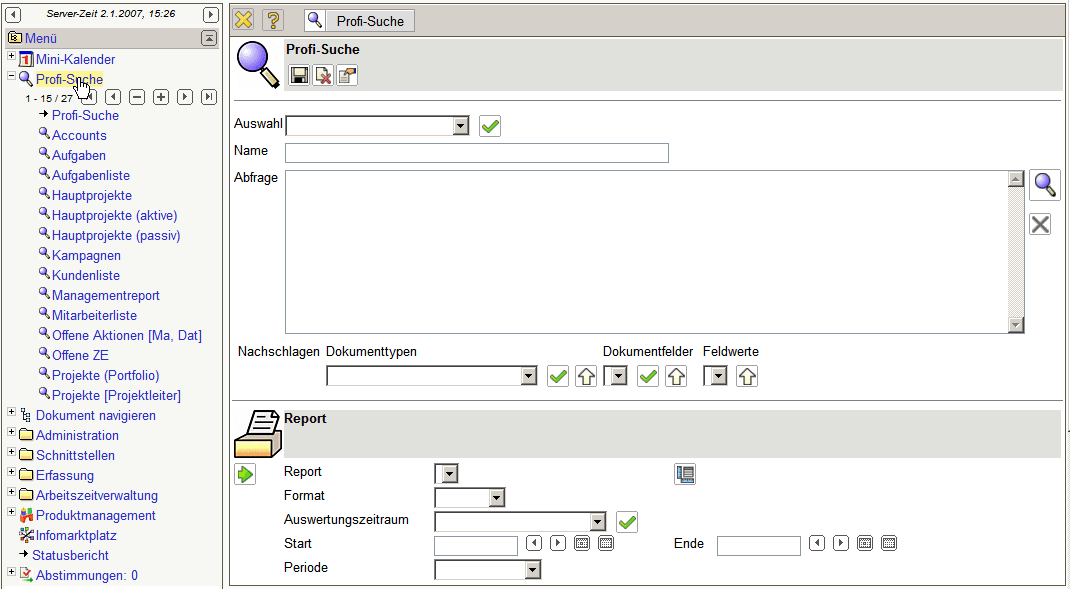Click the properties icon next to delete icon

click(x=347, y=76)
